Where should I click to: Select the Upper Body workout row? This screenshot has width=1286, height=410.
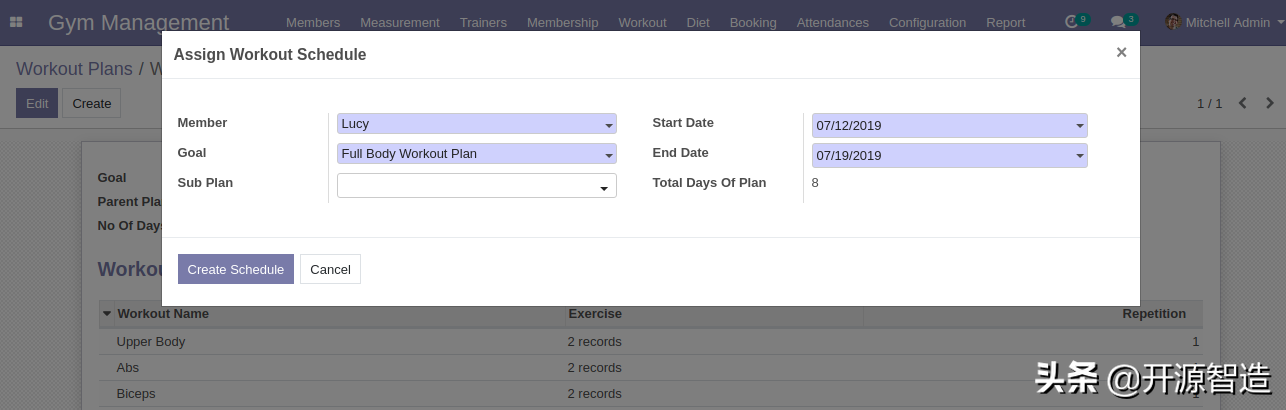(151, 342)
